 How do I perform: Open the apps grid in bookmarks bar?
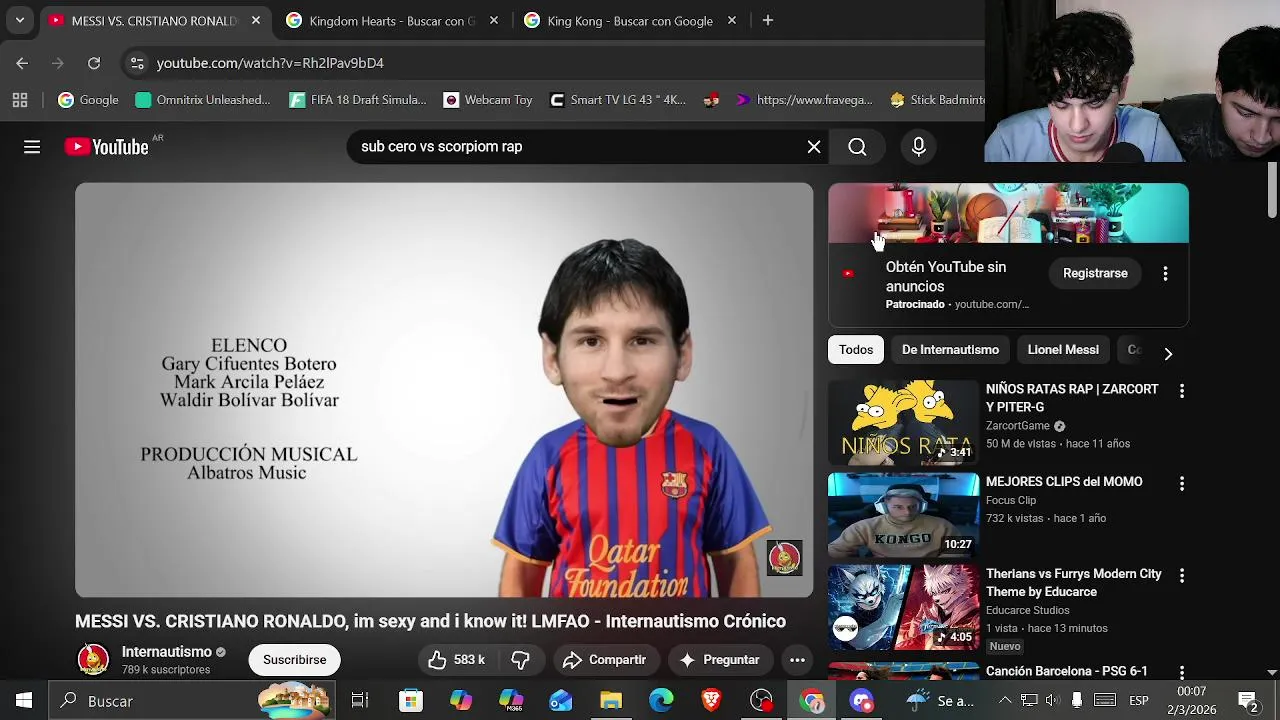(x=20, y=100)
